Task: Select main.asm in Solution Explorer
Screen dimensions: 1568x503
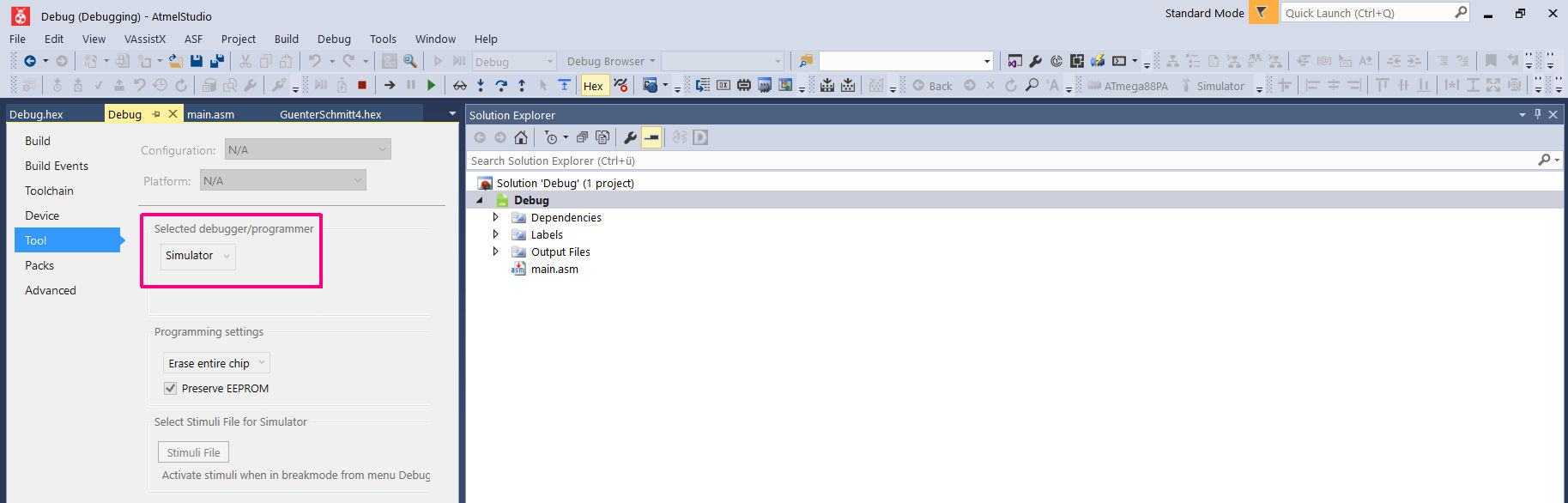Action: pyautogui.click(x=554, y=269)
